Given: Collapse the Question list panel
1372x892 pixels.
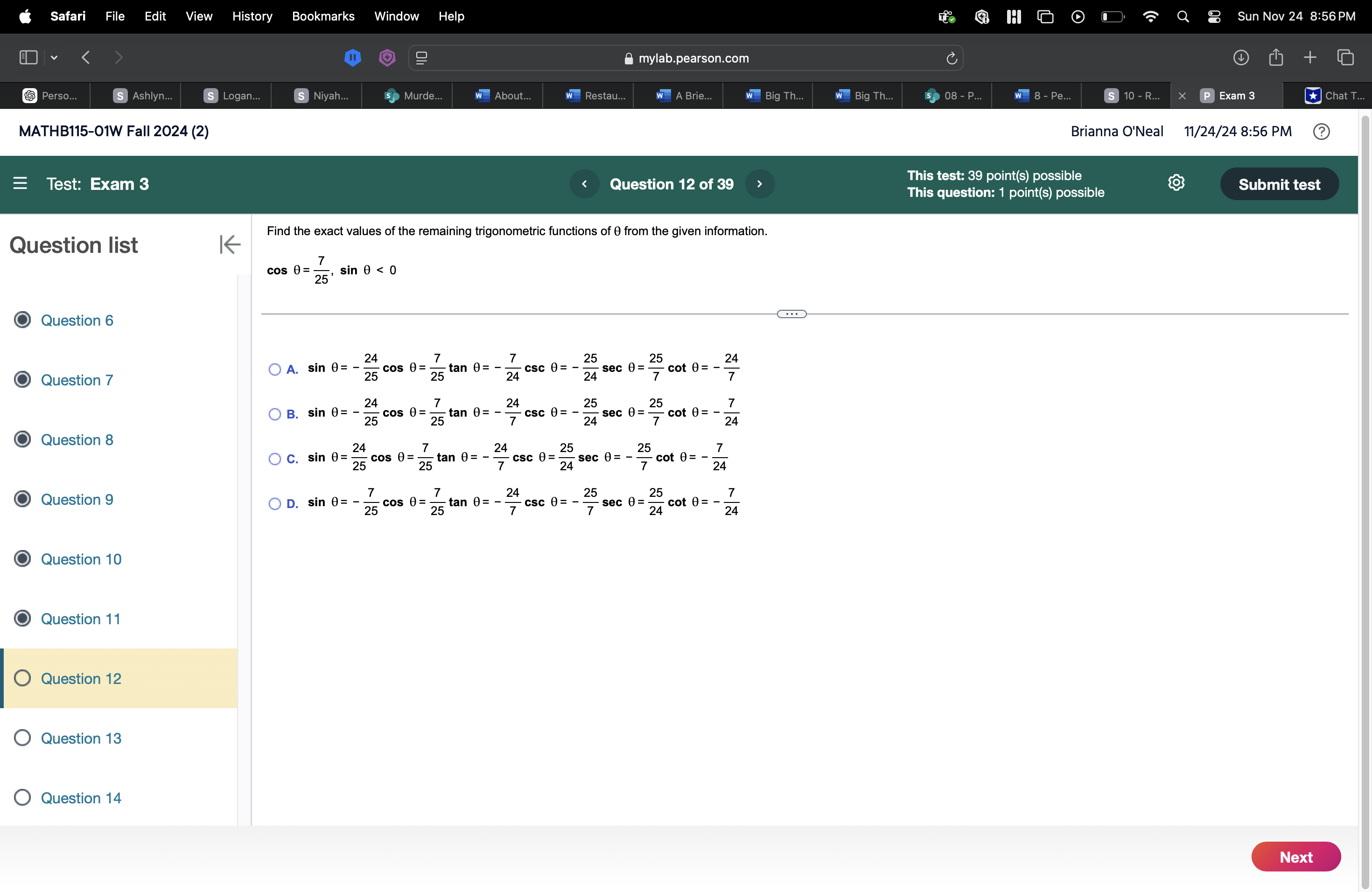Looking at the screenshot, I should tap(230, 244).
